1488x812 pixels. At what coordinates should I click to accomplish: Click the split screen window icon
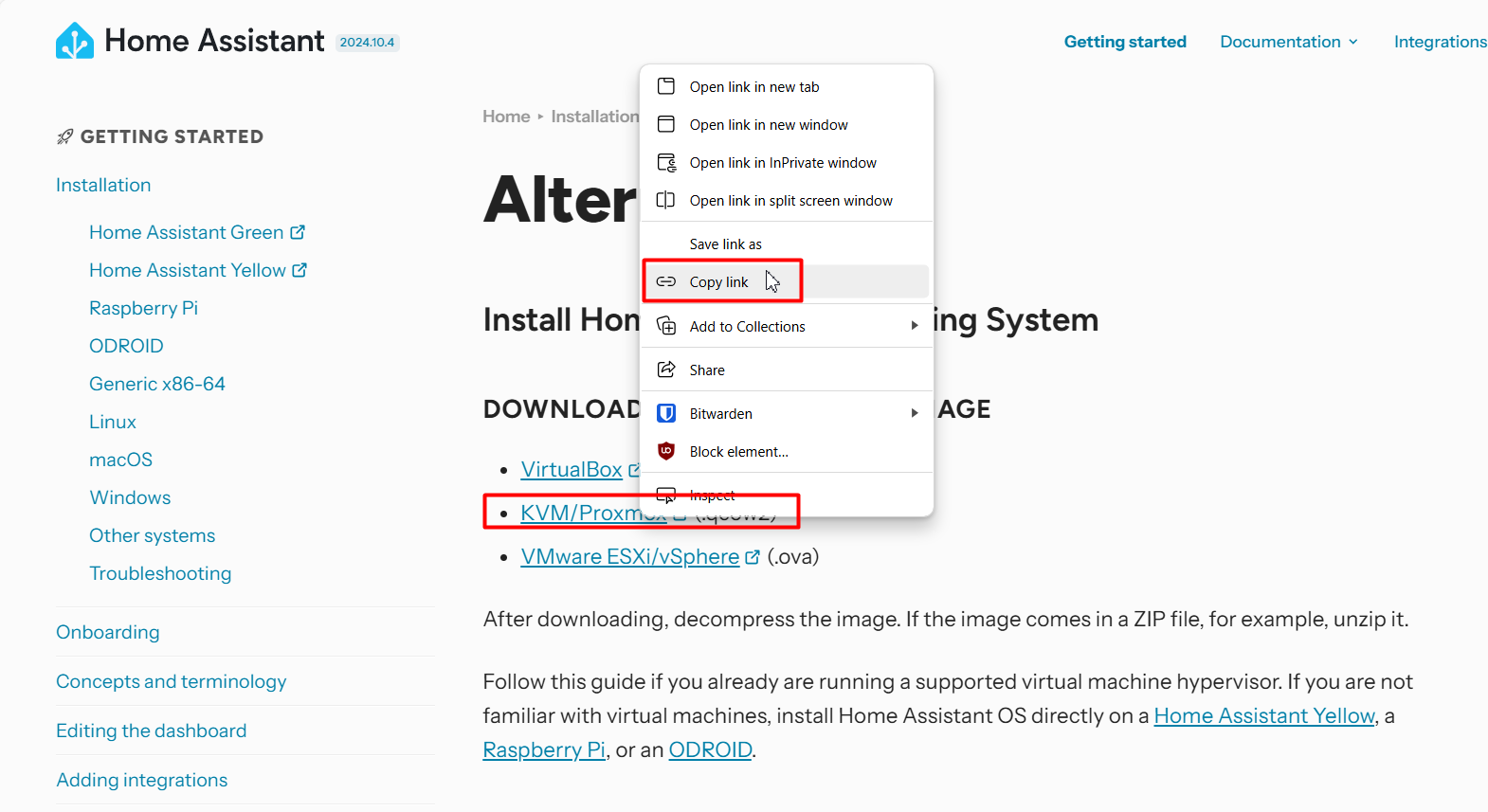pyautogui.click(x=666, y=200)
